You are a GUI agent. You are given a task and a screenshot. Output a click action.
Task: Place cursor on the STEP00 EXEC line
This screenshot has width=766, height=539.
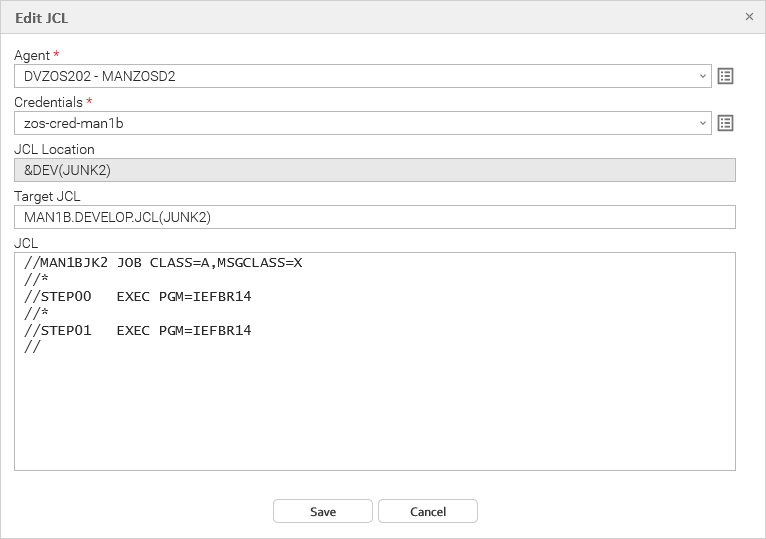[138, 297]
